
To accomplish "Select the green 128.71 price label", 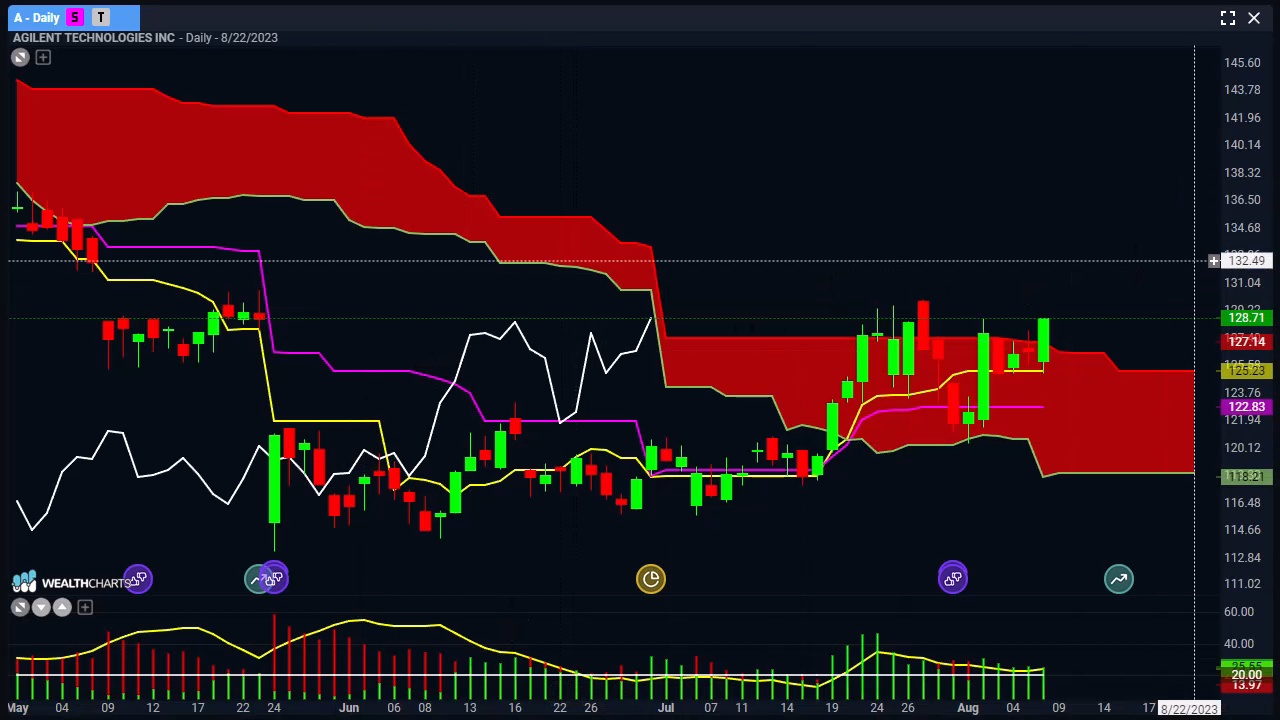I will 1246,318.
